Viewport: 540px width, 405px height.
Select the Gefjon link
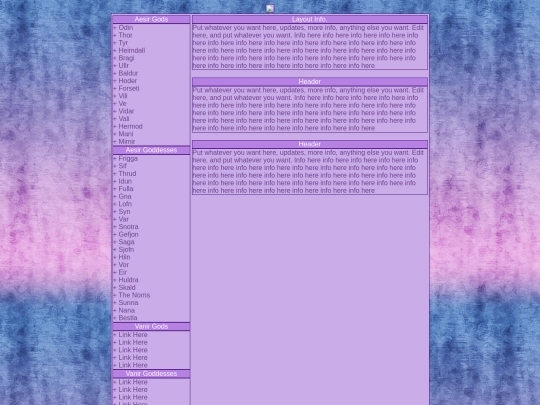click(x=128, y=234)
